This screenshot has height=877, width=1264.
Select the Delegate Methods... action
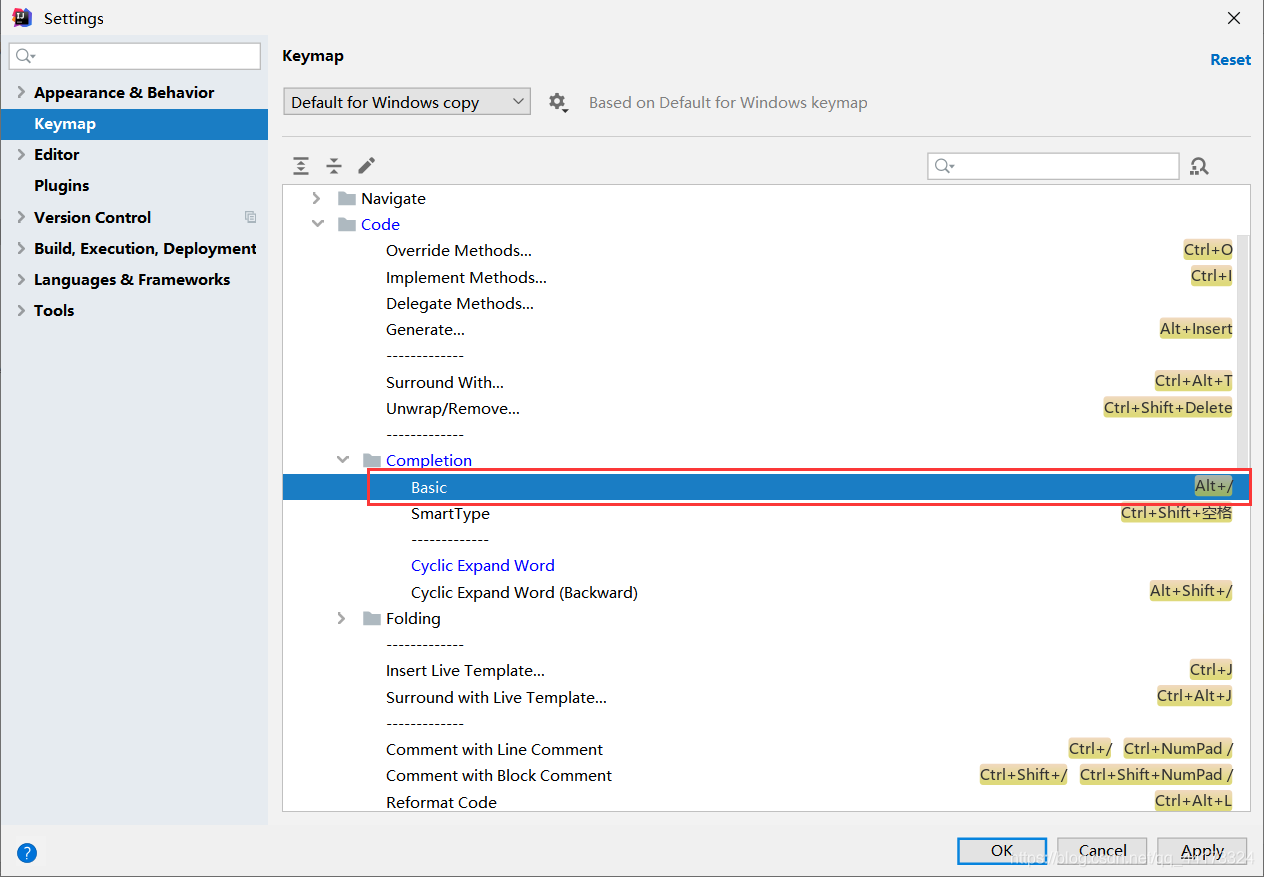click(x=460, y=303)
